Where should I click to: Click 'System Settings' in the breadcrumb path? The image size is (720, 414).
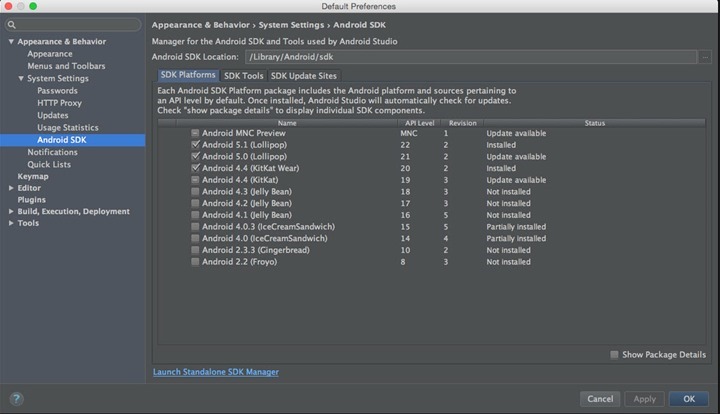click(x=291, y=25)
